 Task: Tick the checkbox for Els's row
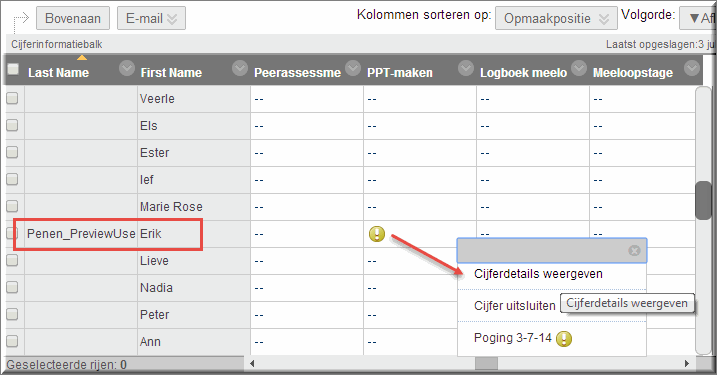click(12, 125)
